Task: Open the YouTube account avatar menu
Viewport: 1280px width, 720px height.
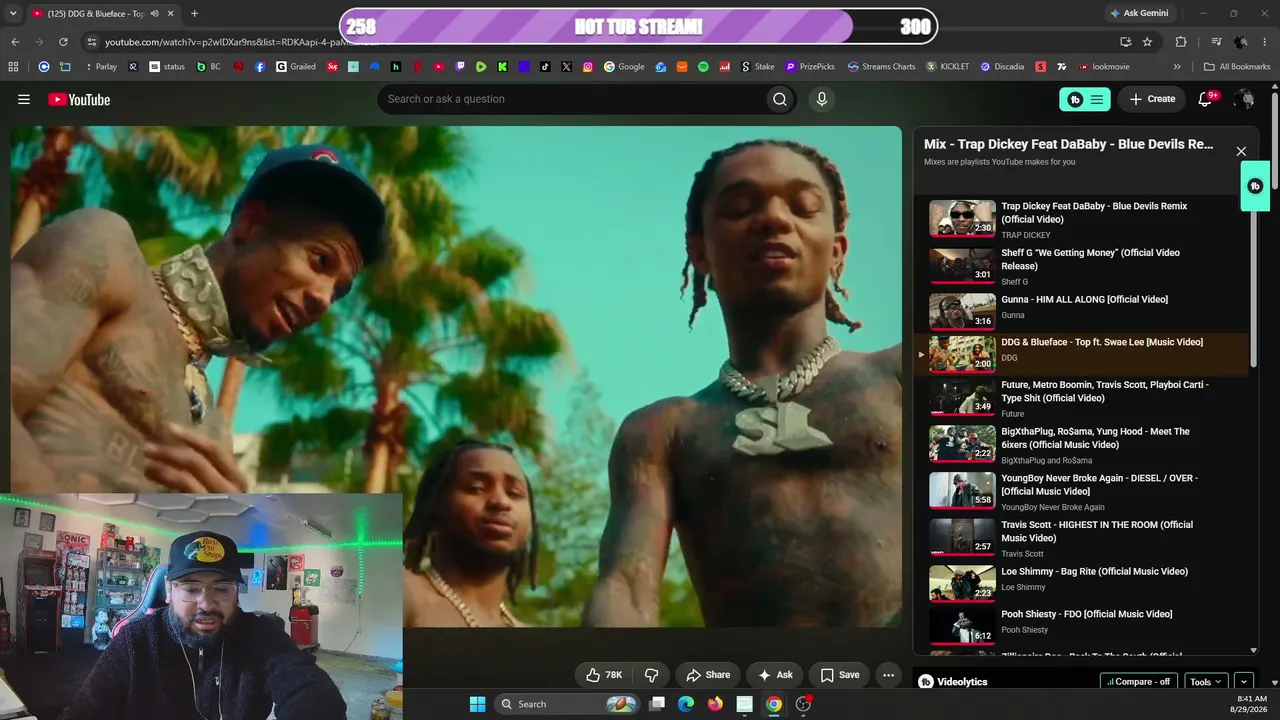Action: (1244, 99)
